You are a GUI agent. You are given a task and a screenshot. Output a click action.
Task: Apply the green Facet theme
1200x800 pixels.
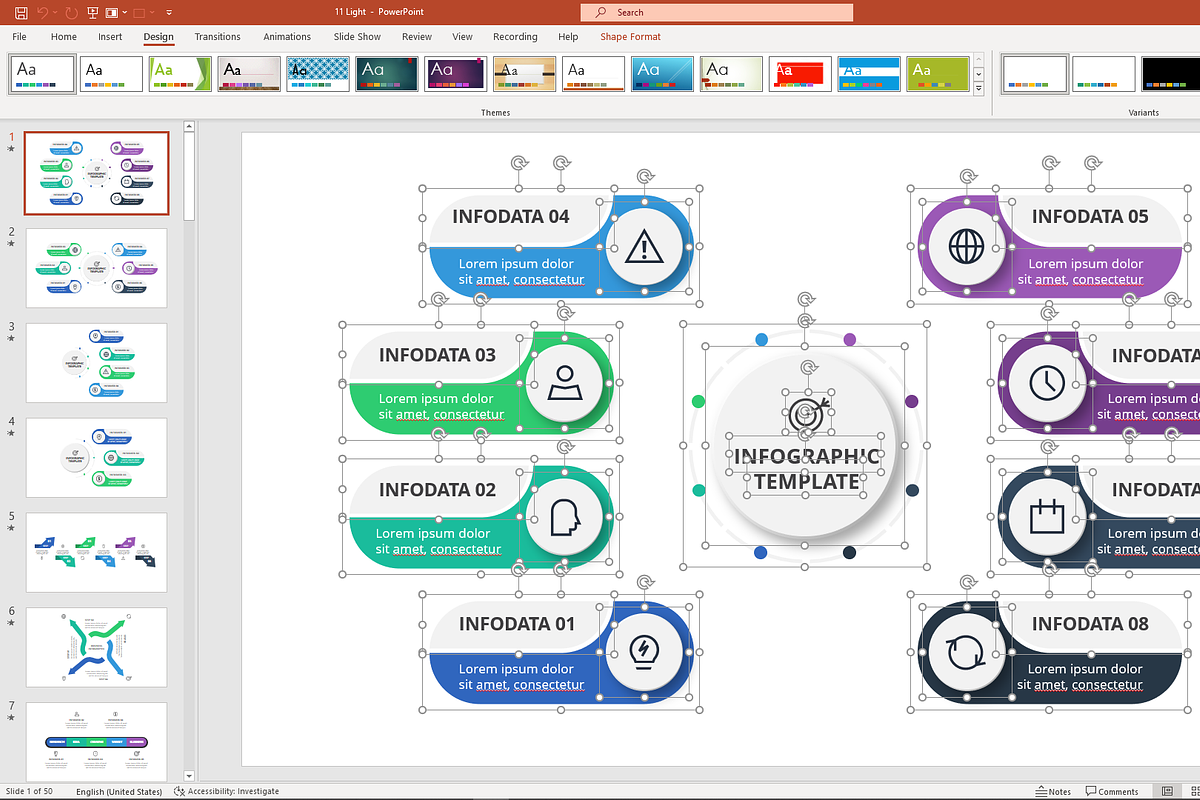(x=180, y=74)
